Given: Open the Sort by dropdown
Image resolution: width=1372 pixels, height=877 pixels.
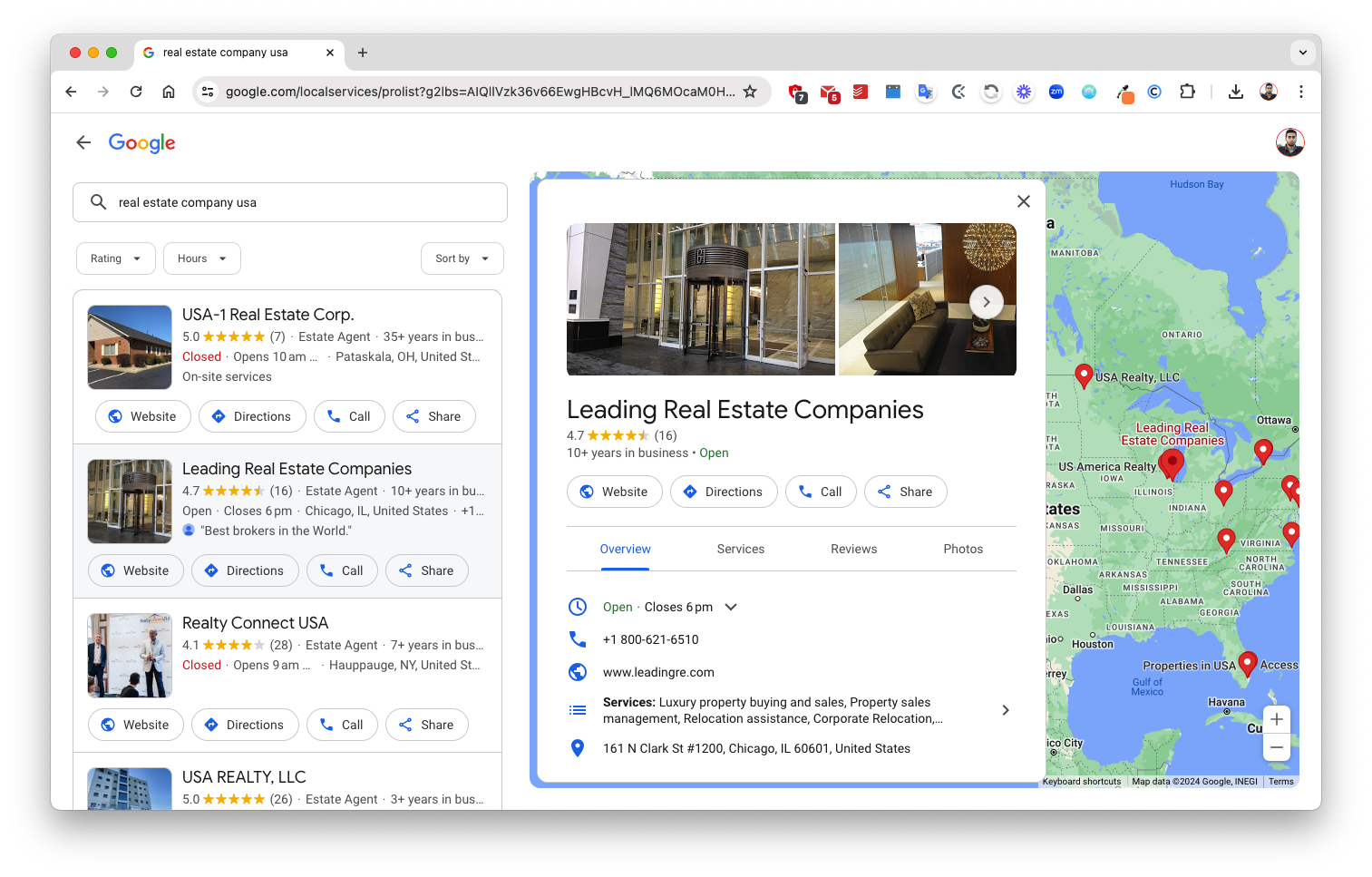Looking at the screenshot, I should tap(462, 258).
